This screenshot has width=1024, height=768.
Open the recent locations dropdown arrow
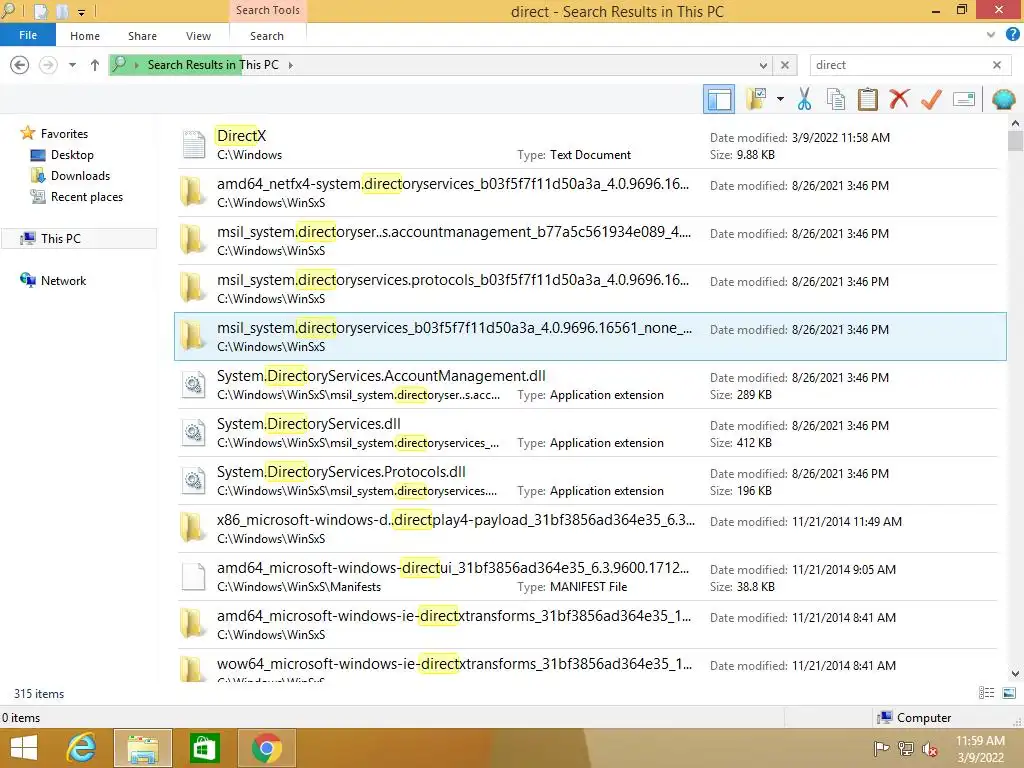pyautogui.click(x=72, y=65)
